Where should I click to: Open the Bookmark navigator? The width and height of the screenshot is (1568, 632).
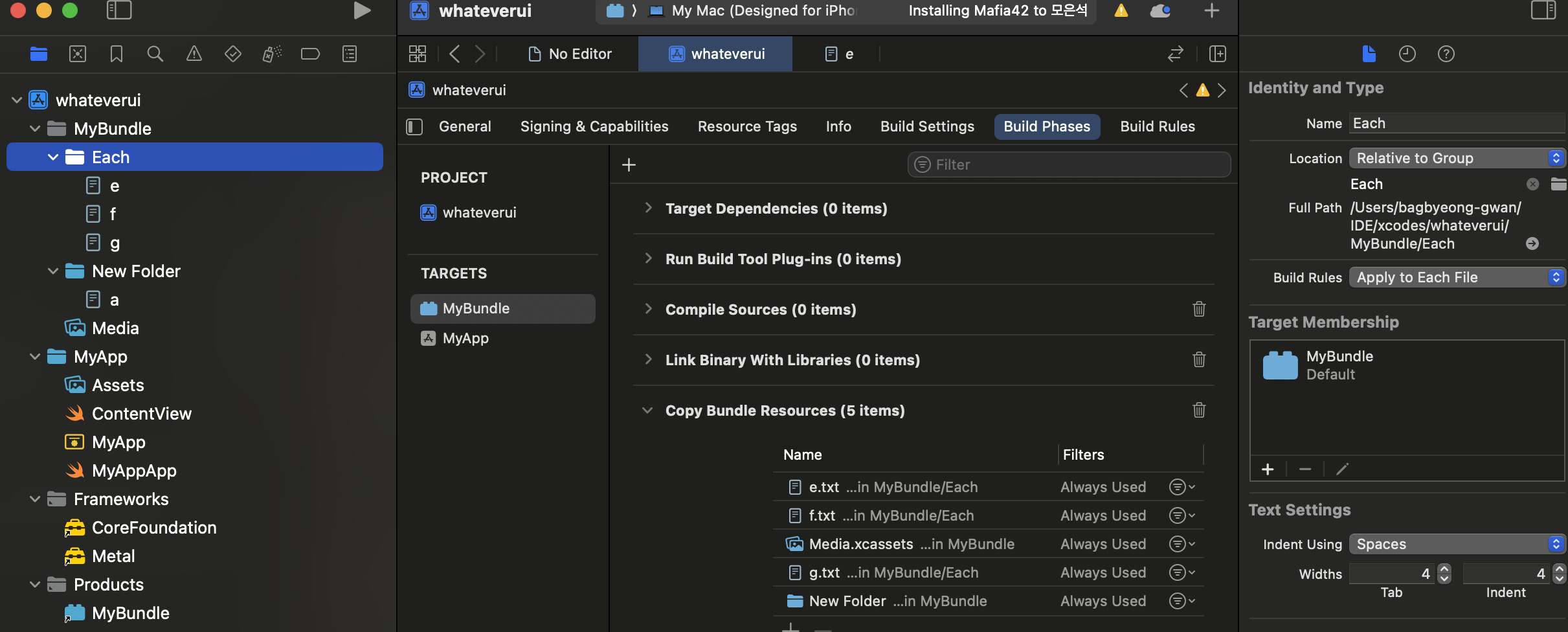(x=117, y=54)
